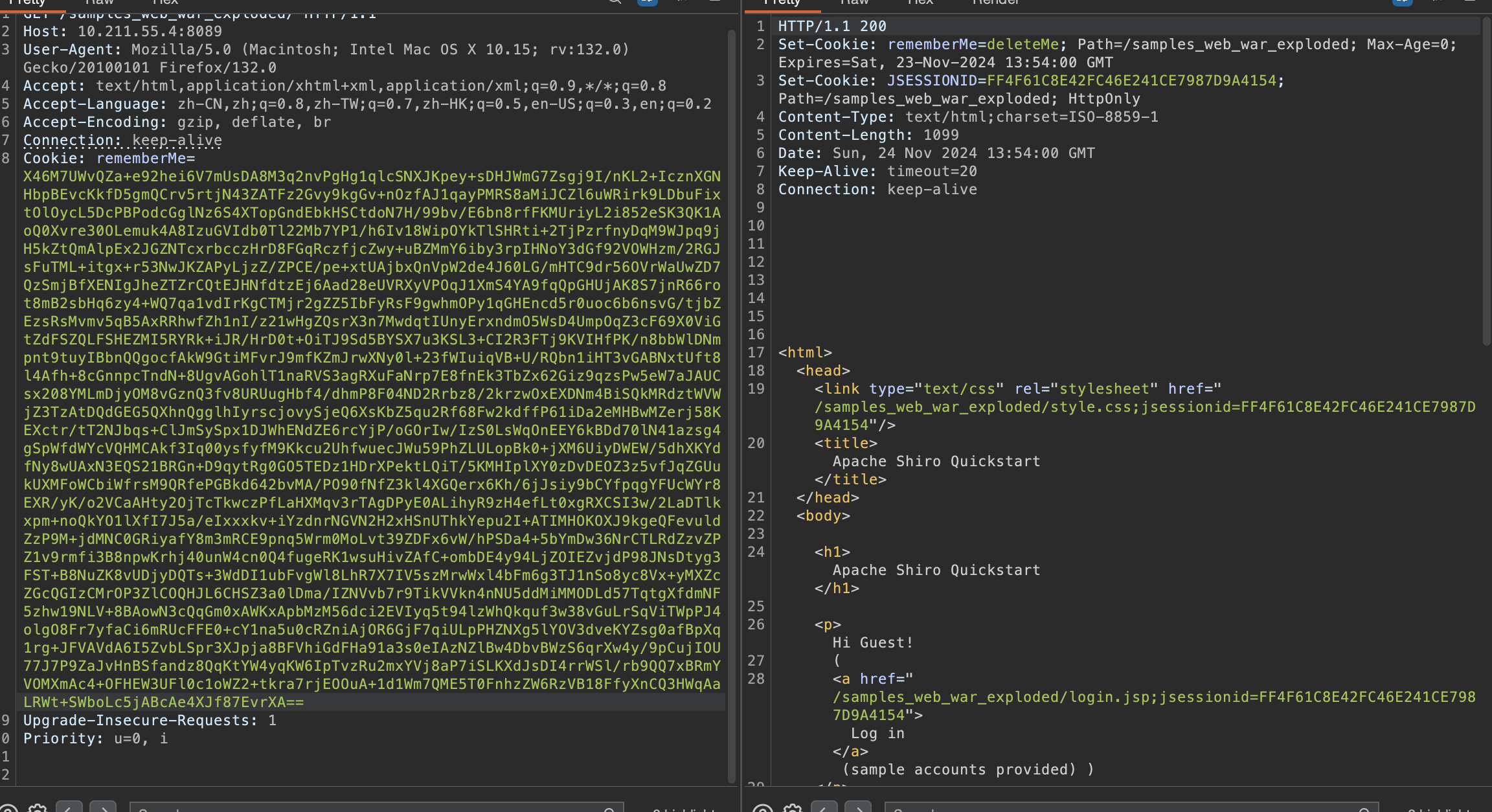Switch request view to Hex tab
This screenshot has height=812, width=1492.
coord(165,3)
